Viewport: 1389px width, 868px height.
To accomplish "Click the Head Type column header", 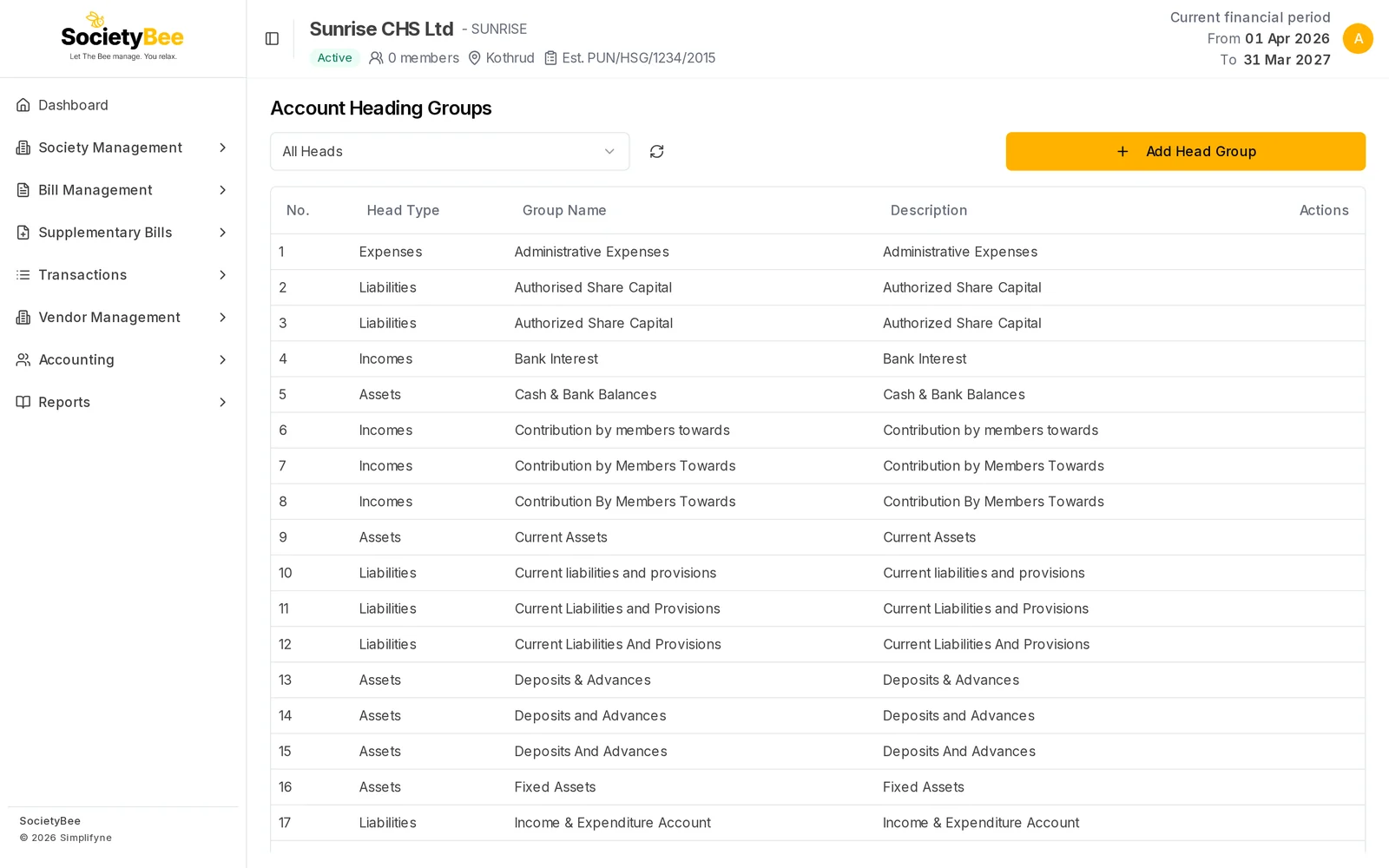I will (403, 210).
